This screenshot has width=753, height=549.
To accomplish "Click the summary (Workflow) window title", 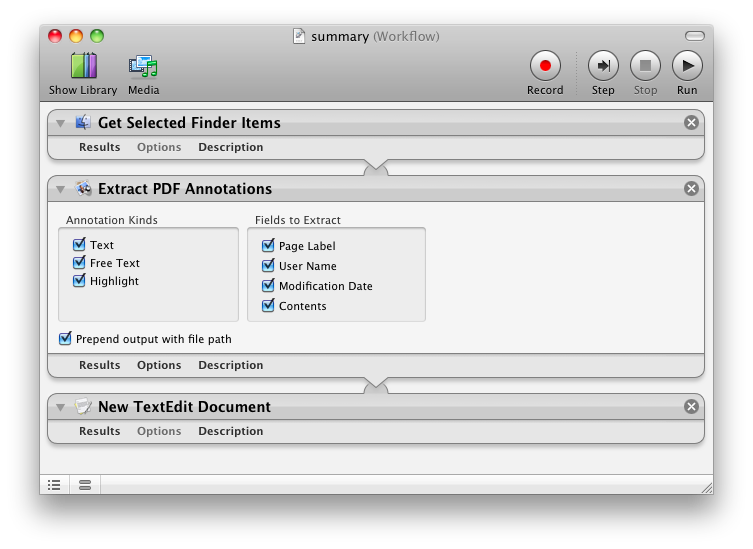I will tap(375, 37).
